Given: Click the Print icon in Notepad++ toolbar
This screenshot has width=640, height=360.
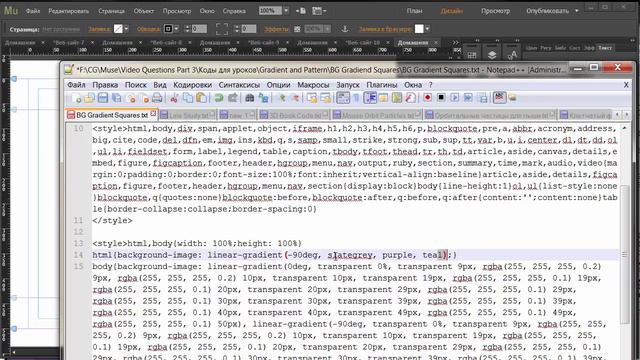Looking at the screenshot, I should coord(157,98).
